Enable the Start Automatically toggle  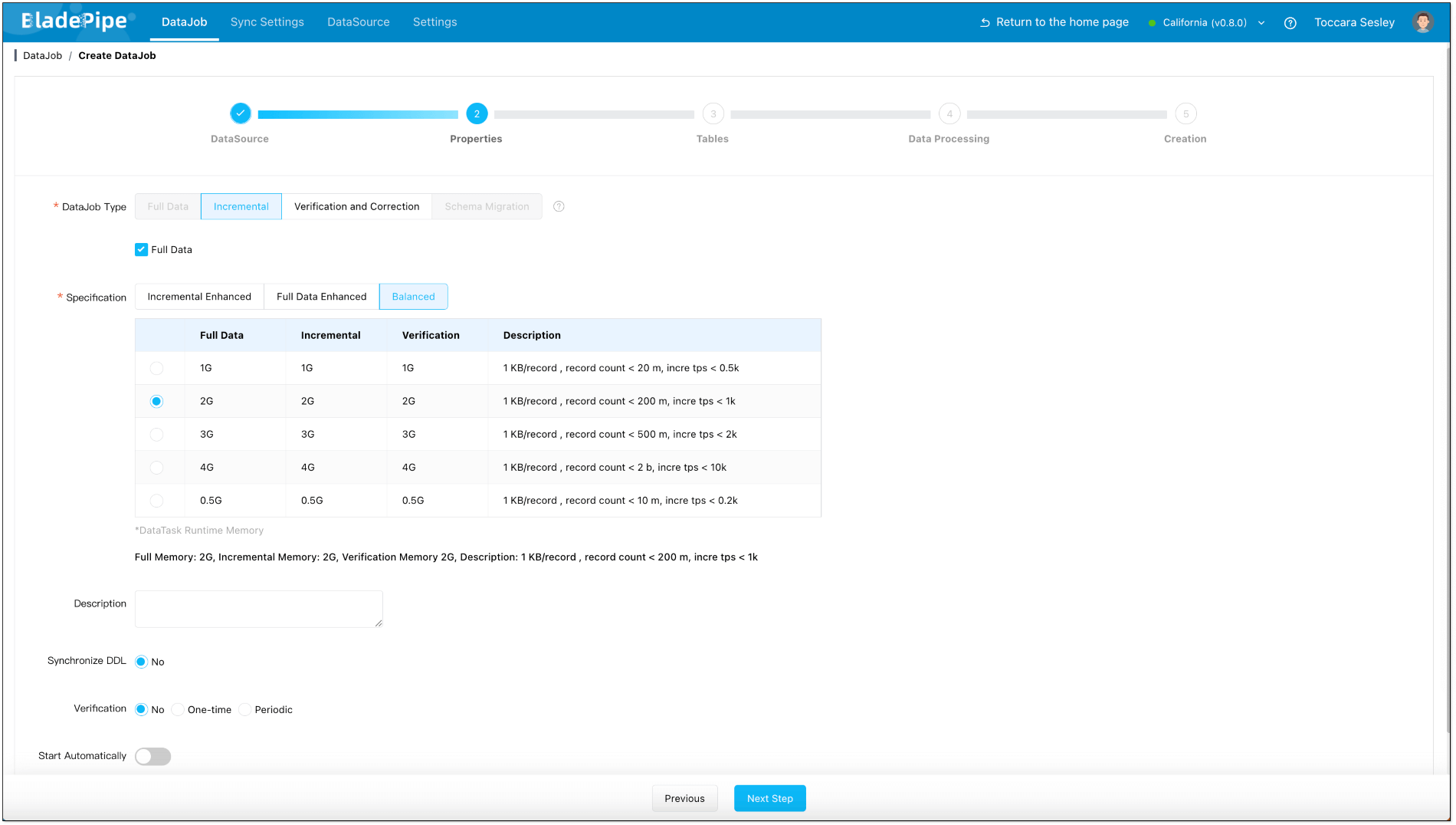tap(152, 757)
